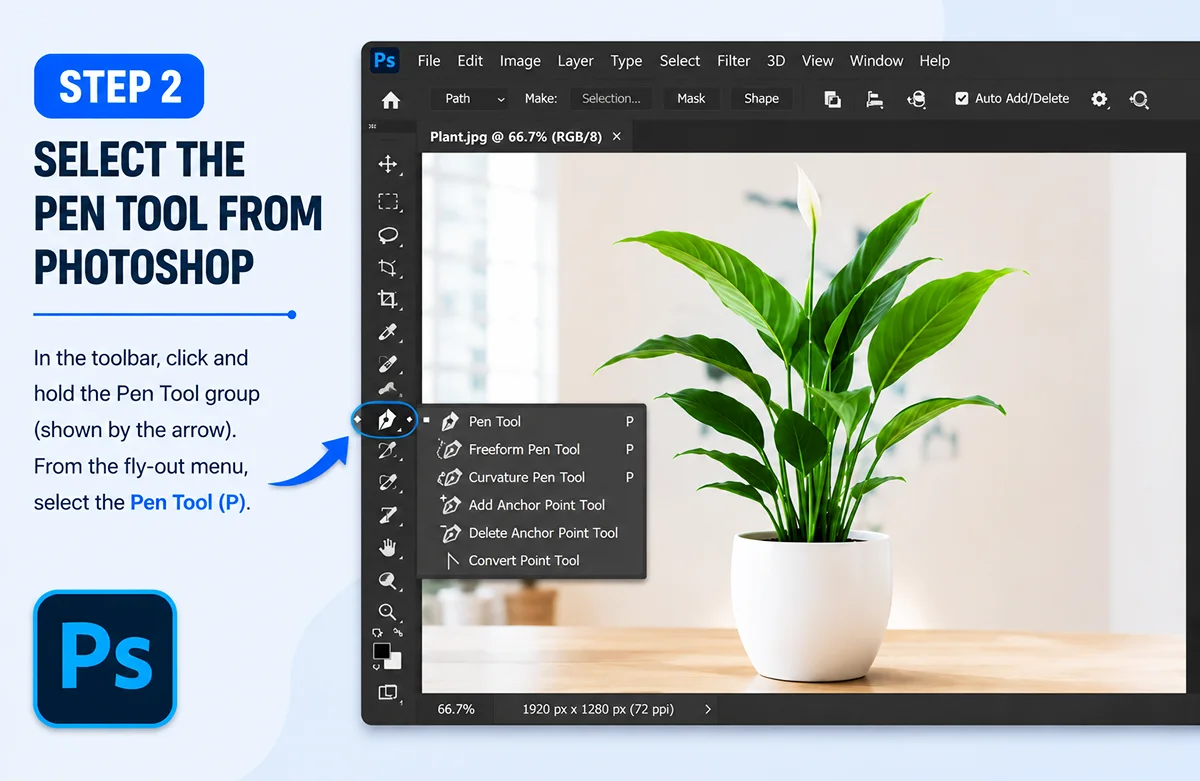Viewport: 1200px width, 781px height.
Task: Choose Add Anchor Point Tool
Action: pos(535,505)
